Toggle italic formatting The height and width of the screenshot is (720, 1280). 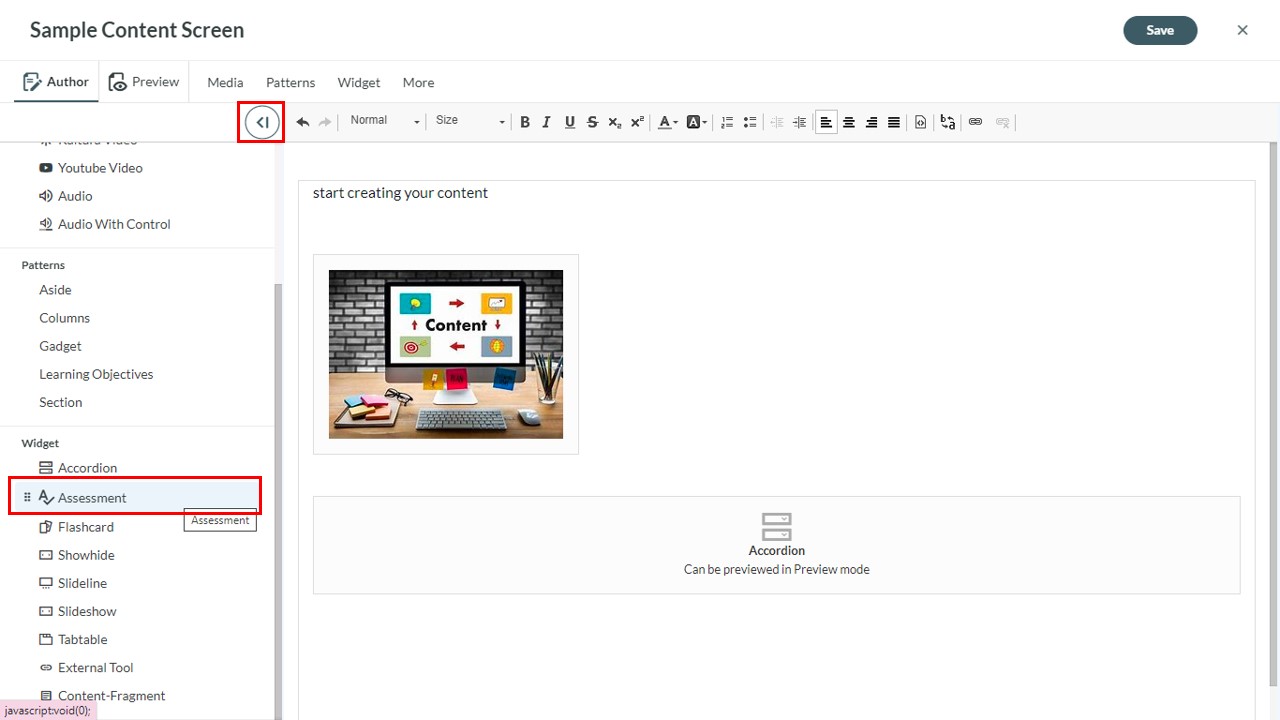(x=547, y=122)
